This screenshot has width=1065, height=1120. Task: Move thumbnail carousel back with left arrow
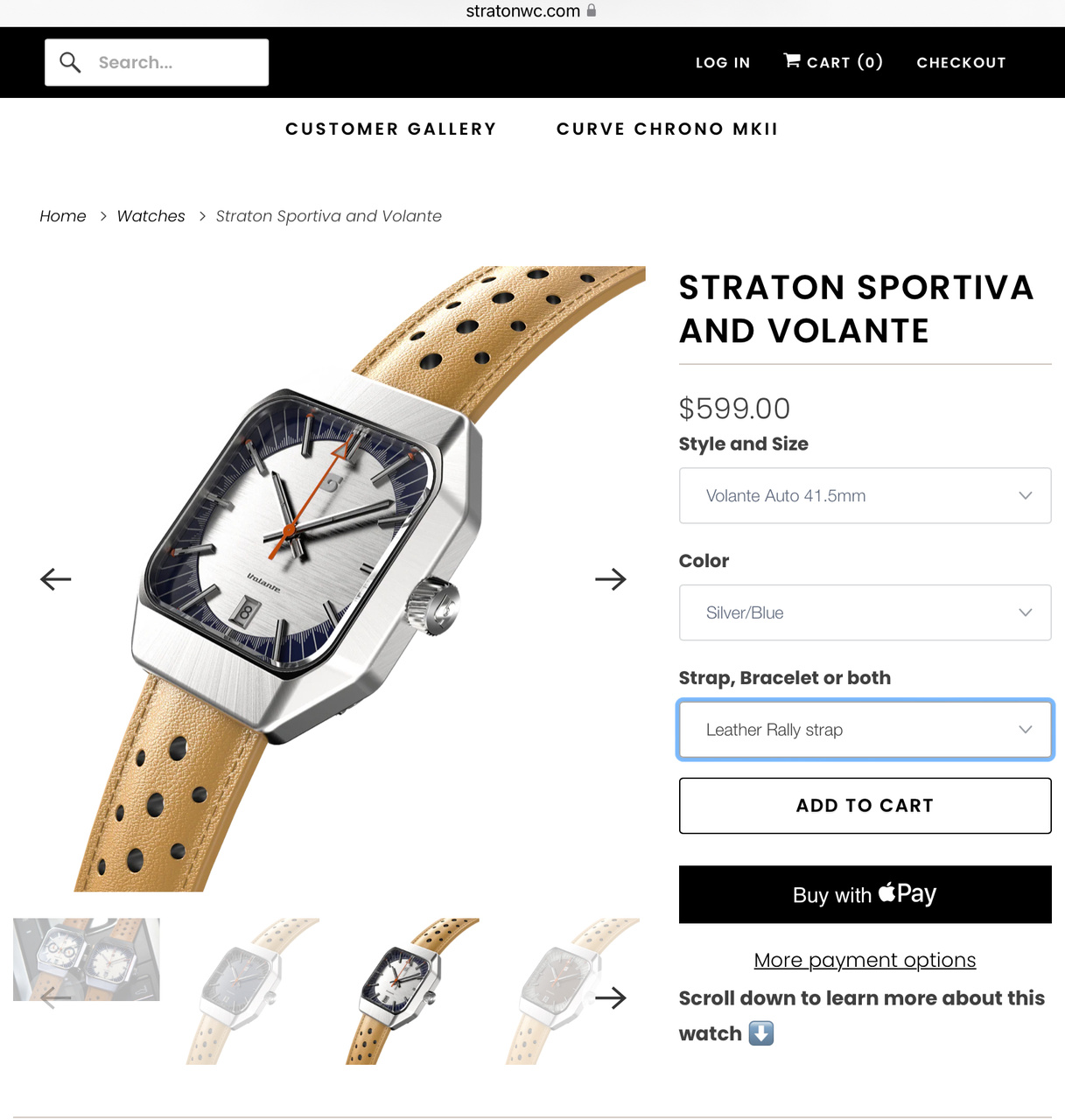pos(56,997)
